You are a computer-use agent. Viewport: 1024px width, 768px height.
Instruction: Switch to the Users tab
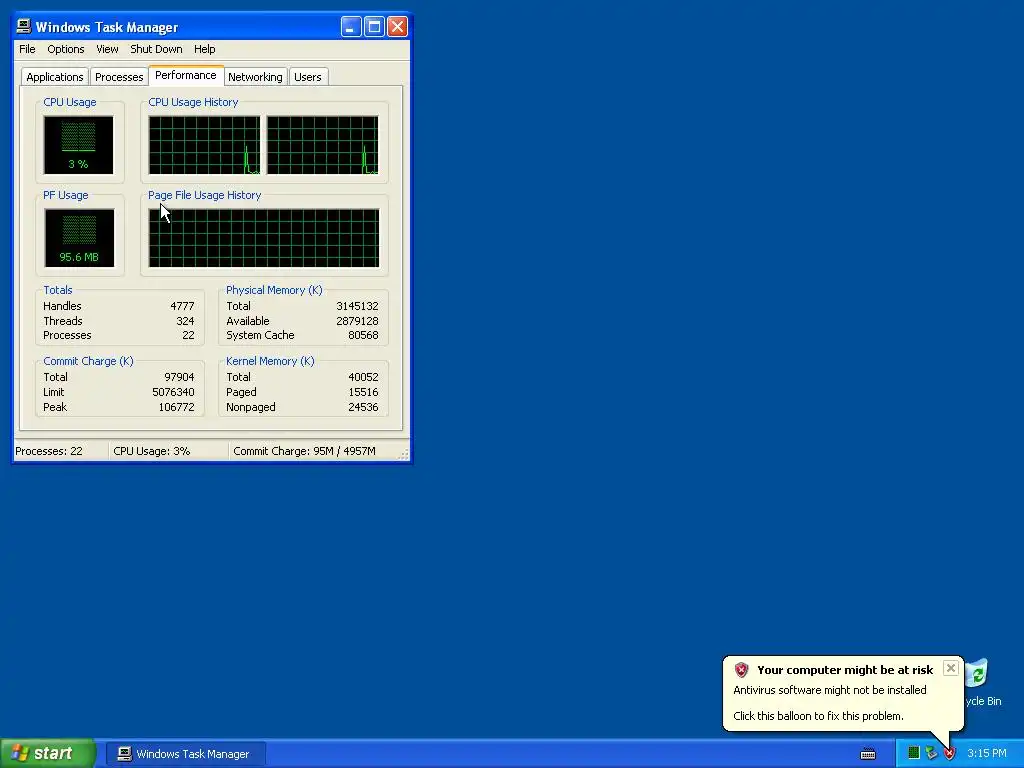coord(308,77)
